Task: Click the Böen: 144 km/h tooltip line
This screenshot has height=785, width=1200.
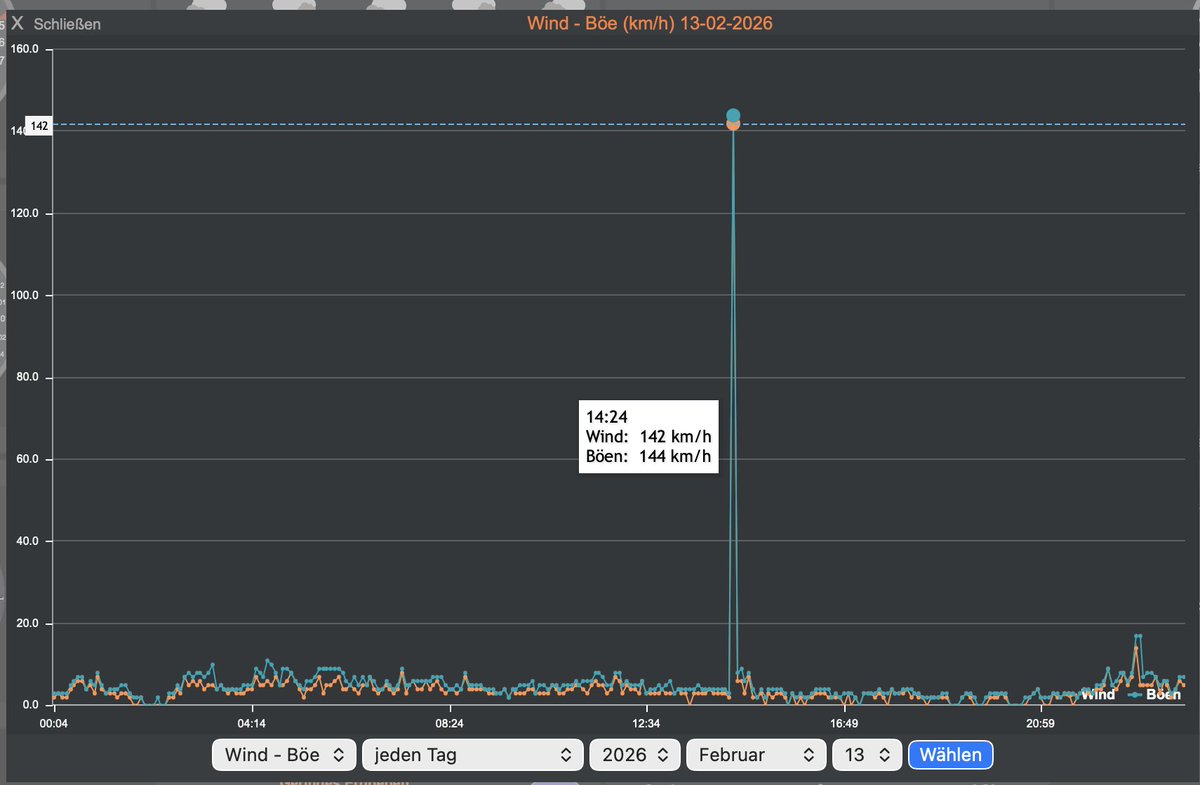Action: (x=649, y=458)
